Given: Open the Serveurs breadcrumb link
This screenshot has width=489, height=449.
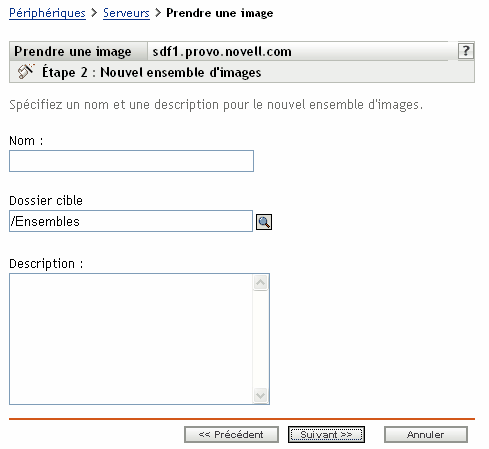Looking at the screenshot, I should 126,13.
